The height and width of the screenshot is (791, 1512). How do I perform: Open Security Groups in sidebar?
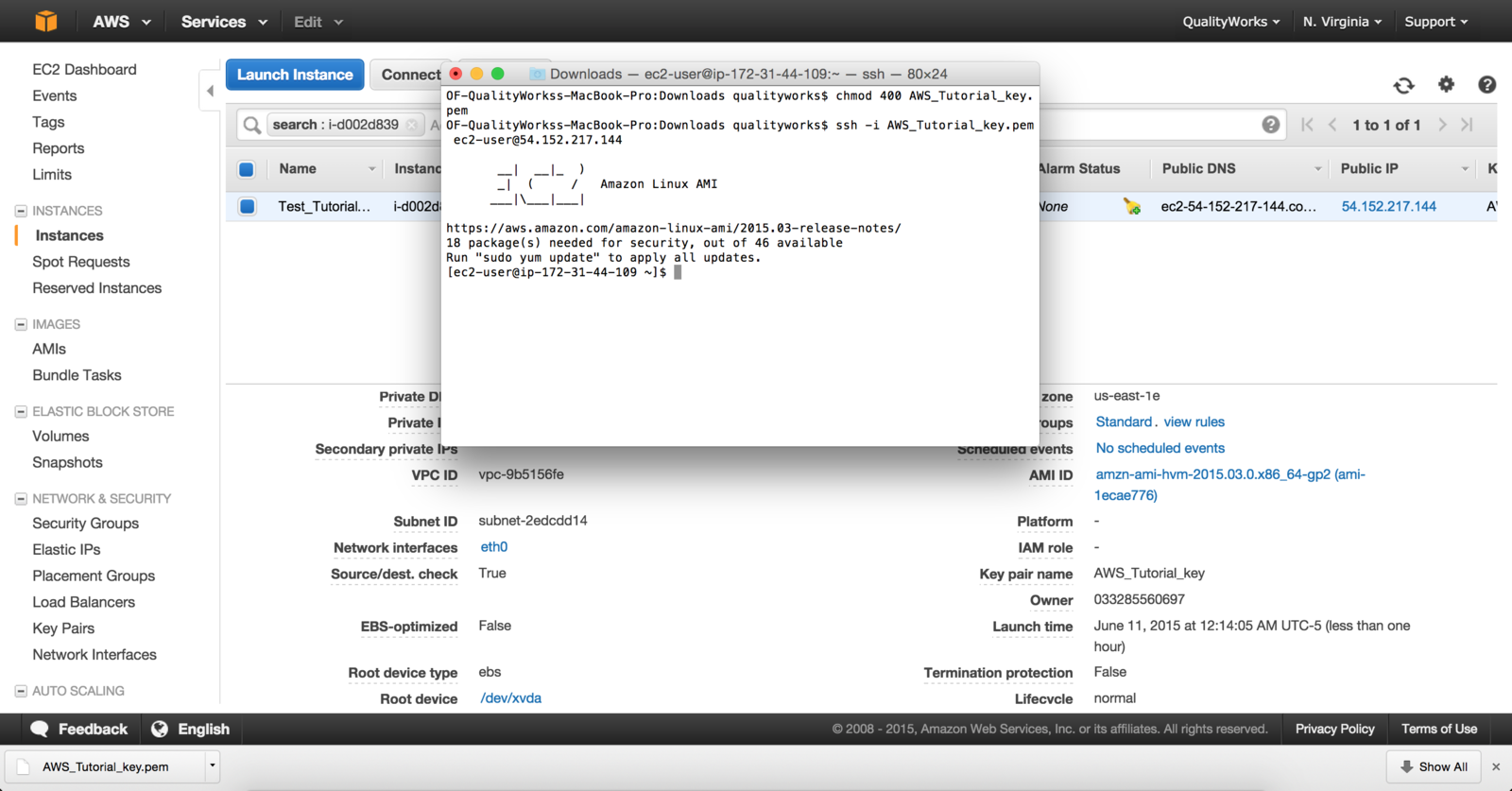coord(85,523)
